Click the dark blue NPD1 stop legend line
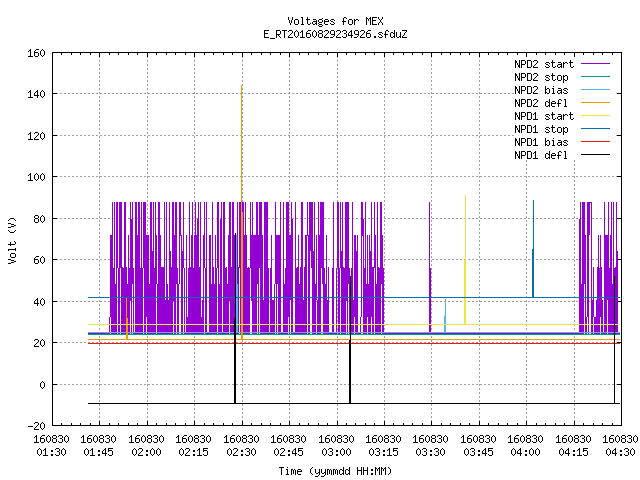Viewport: 640px width, 480px height. click(595, 129)
